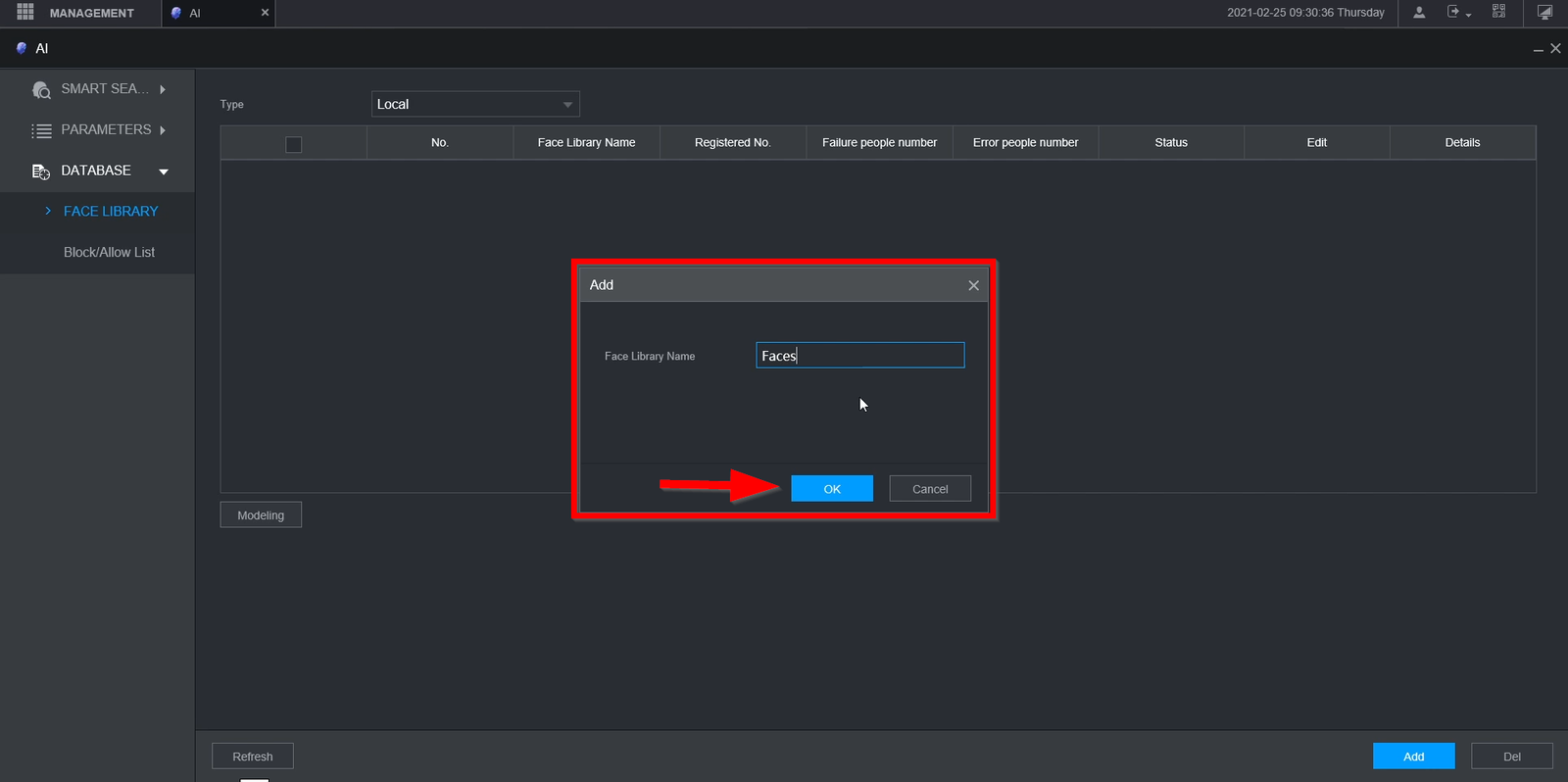
Task: Click the user account icon
Action: [x=1418, y=13]
